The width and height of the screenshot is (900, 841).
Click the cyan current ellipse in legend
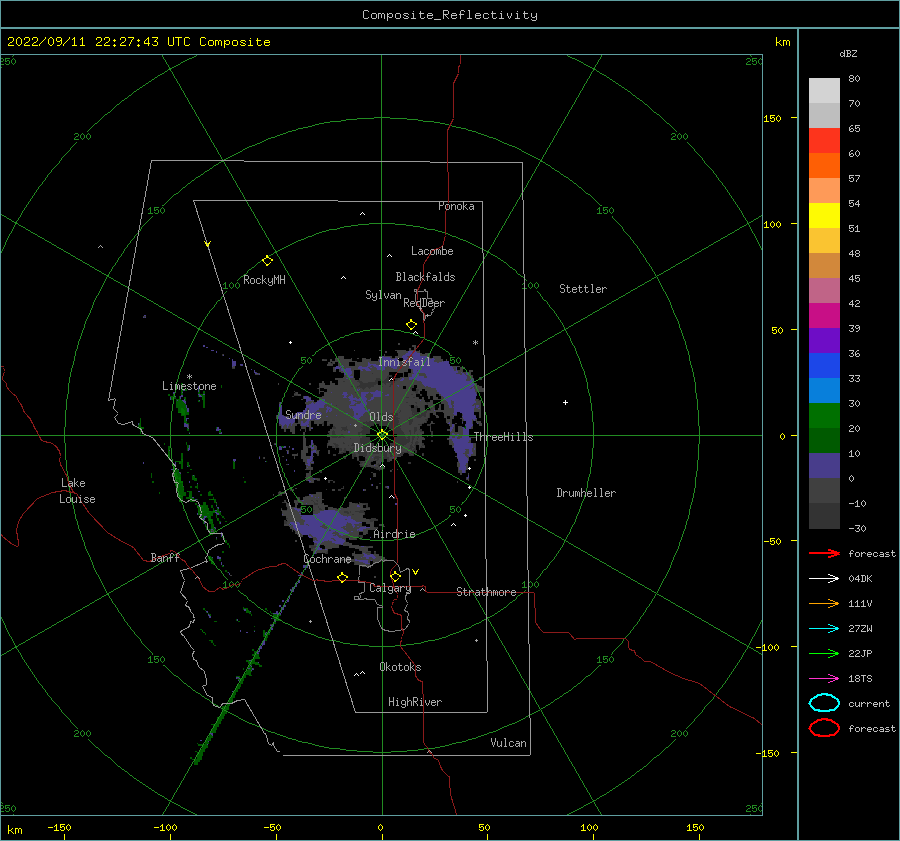pyautogui.click(x=824, y=703)
